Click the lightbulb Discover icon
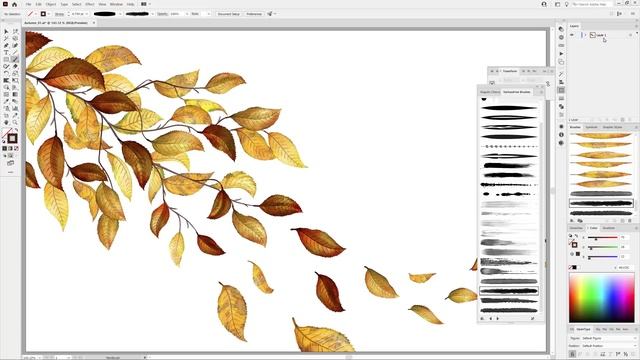Image resolution: width=640 pixels, height=360 pixels. pyautogui.click(x=567, y=4)
